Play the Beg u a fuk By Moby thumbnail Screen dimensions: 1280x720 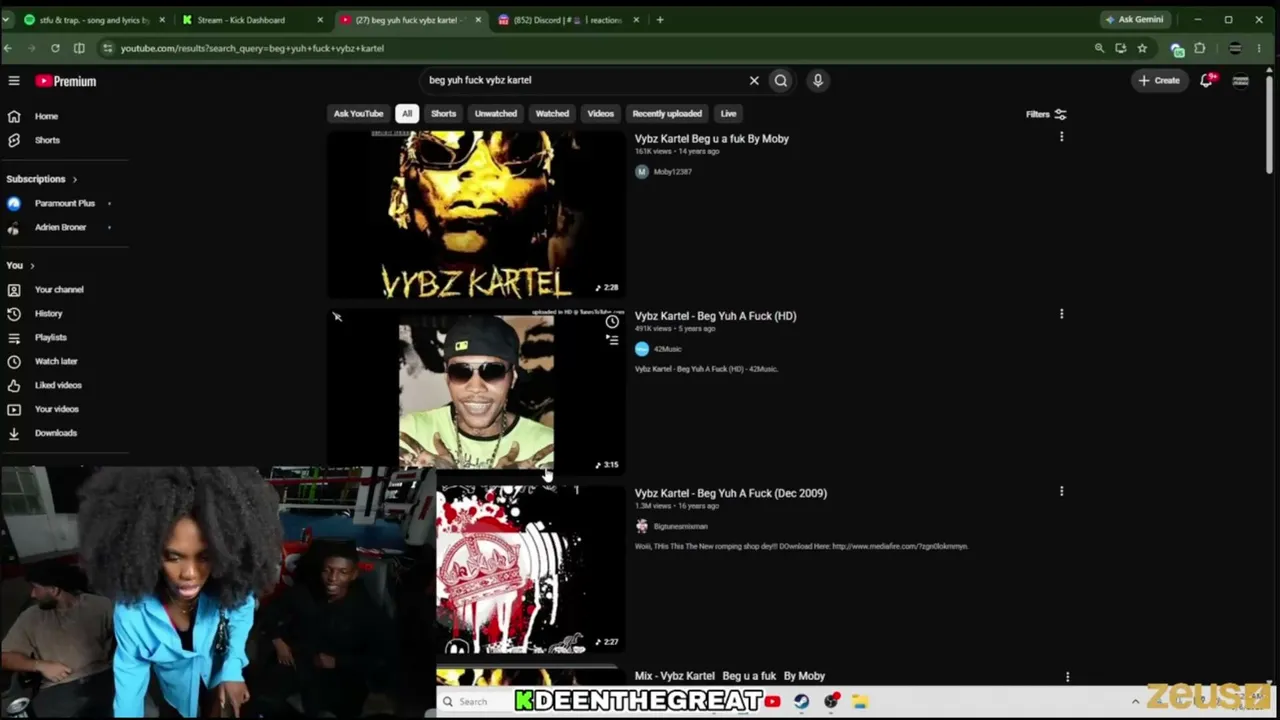476,215
